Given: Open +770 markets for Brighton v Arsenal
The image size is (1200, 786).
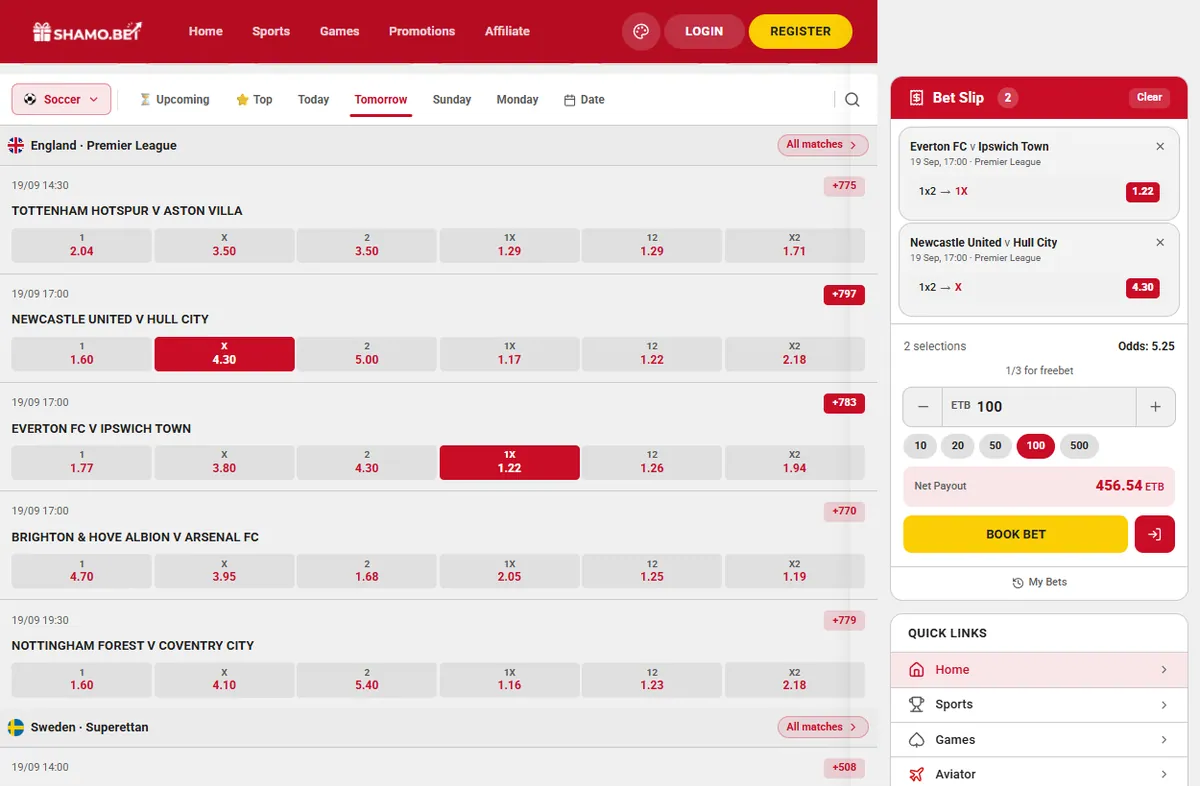Looking at the screenshot, I should tap(844, 511).
